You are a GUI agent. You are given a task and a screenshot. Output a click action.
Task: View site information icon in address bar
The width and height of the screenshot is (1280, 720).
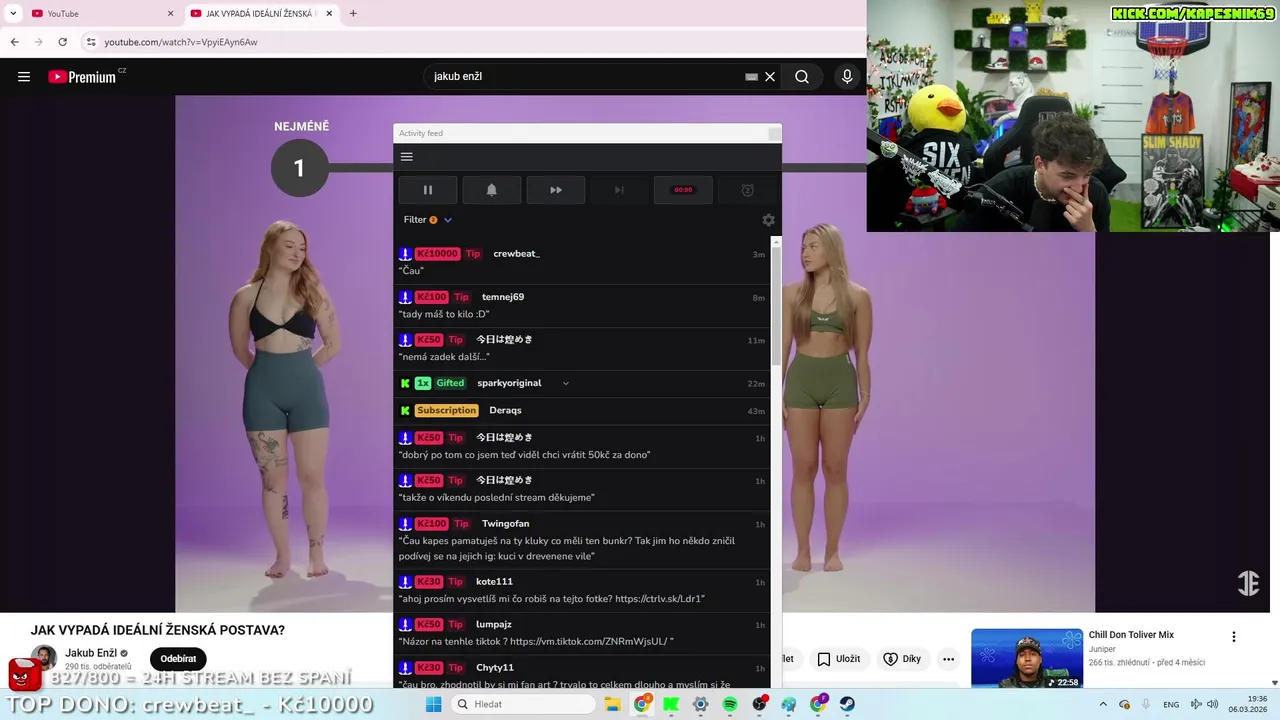click(x=91, y=42)
